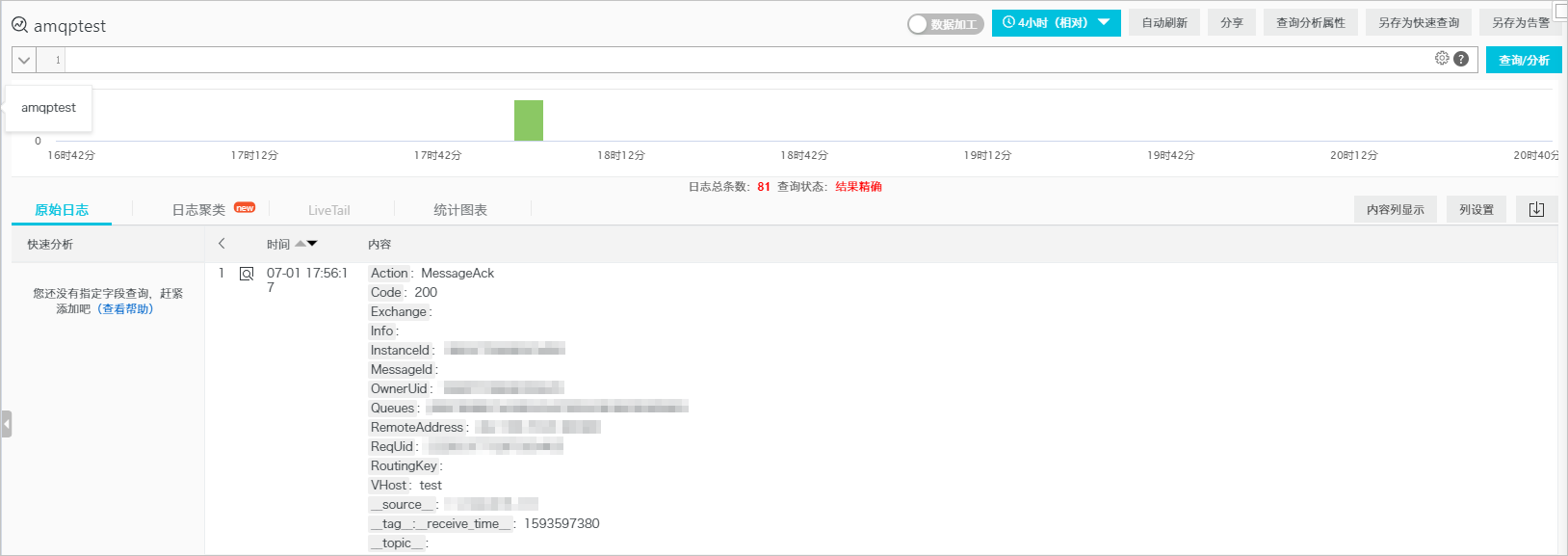This screenshot has width=1568, height=556.
Task: Toggle the 数据加工 switch
Action: point(945,23)
